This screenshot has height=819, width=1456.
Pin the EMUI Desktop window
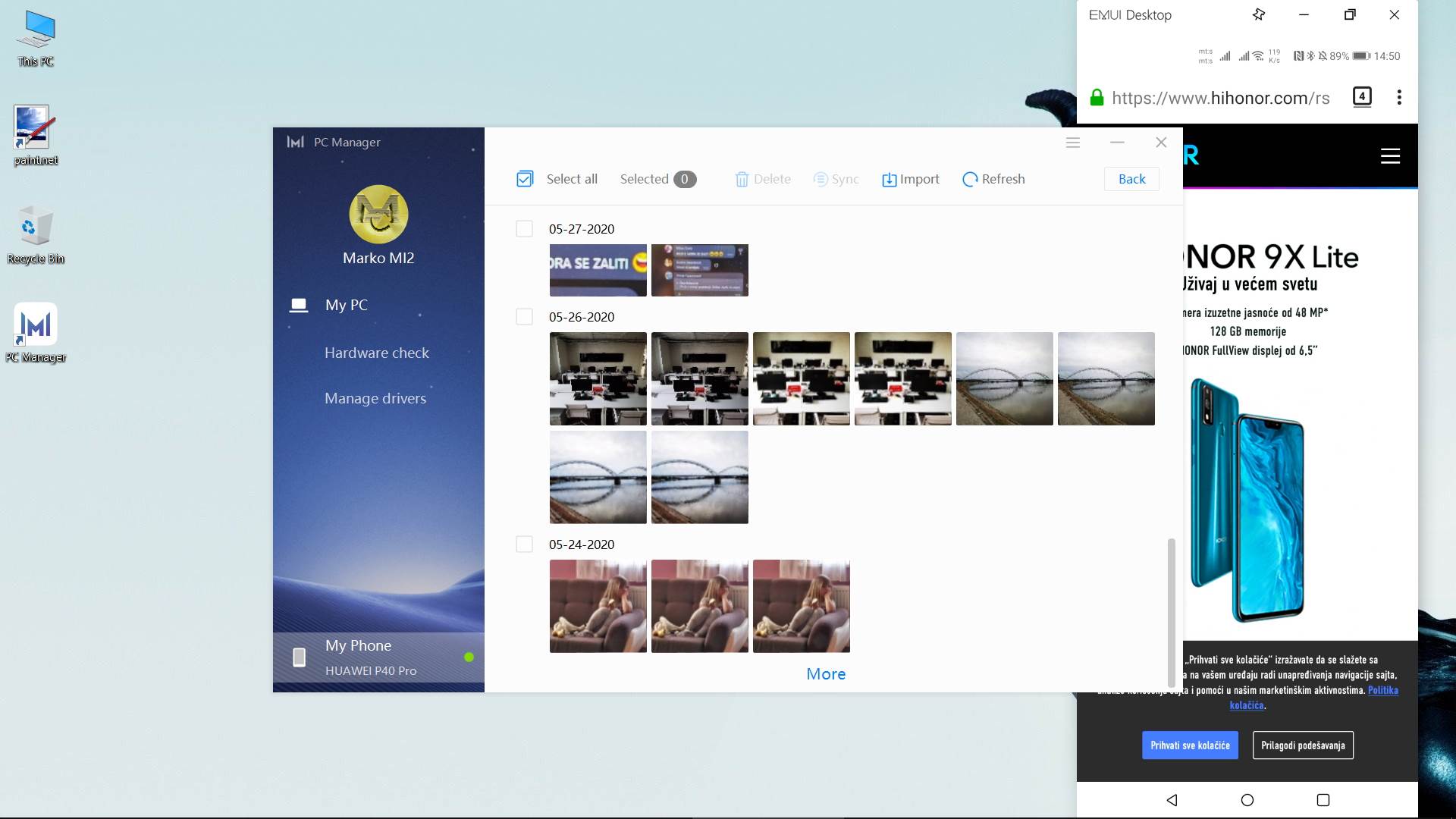(x=1259, y=14)
